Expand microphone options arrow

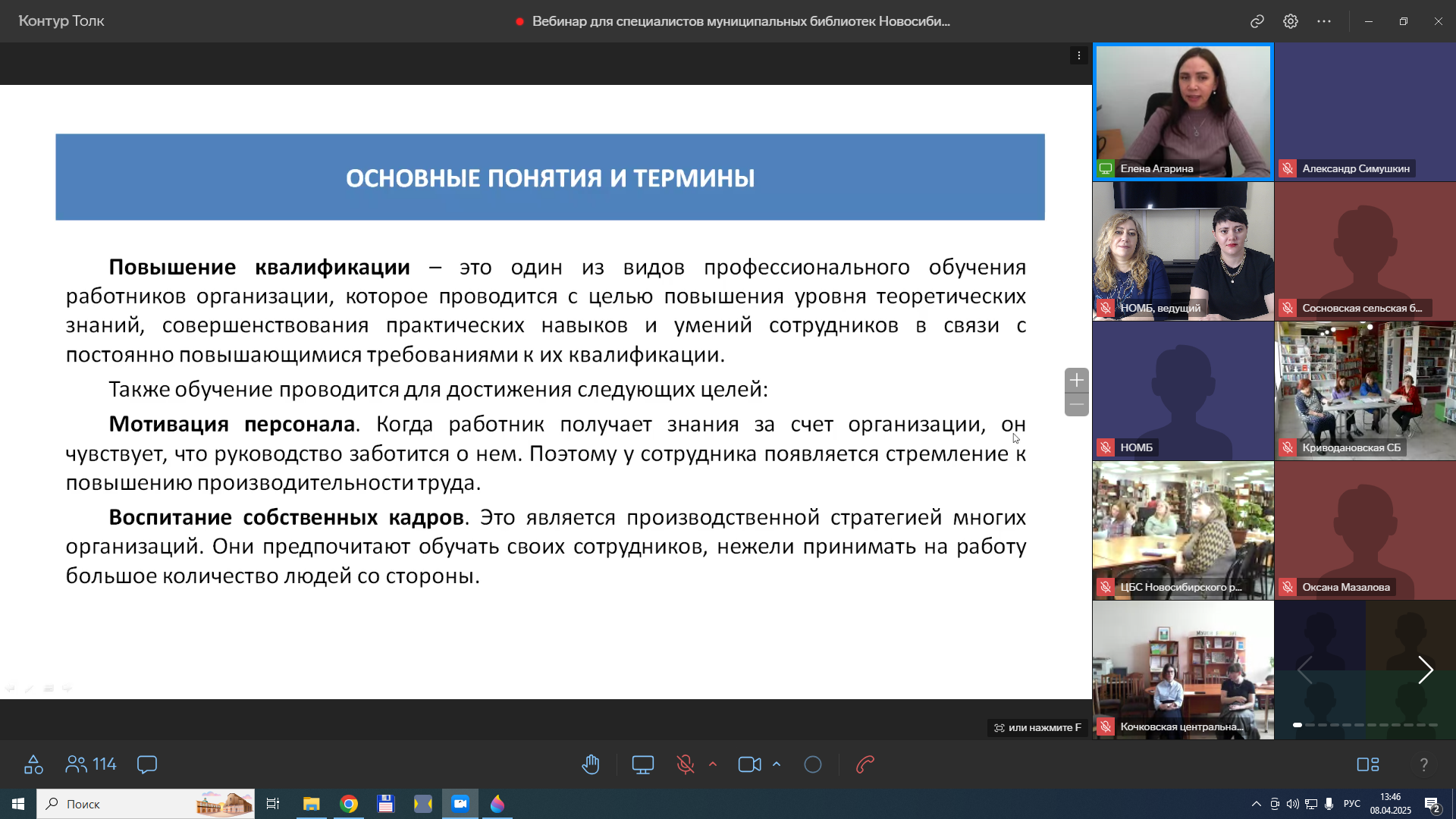point(713,764)
